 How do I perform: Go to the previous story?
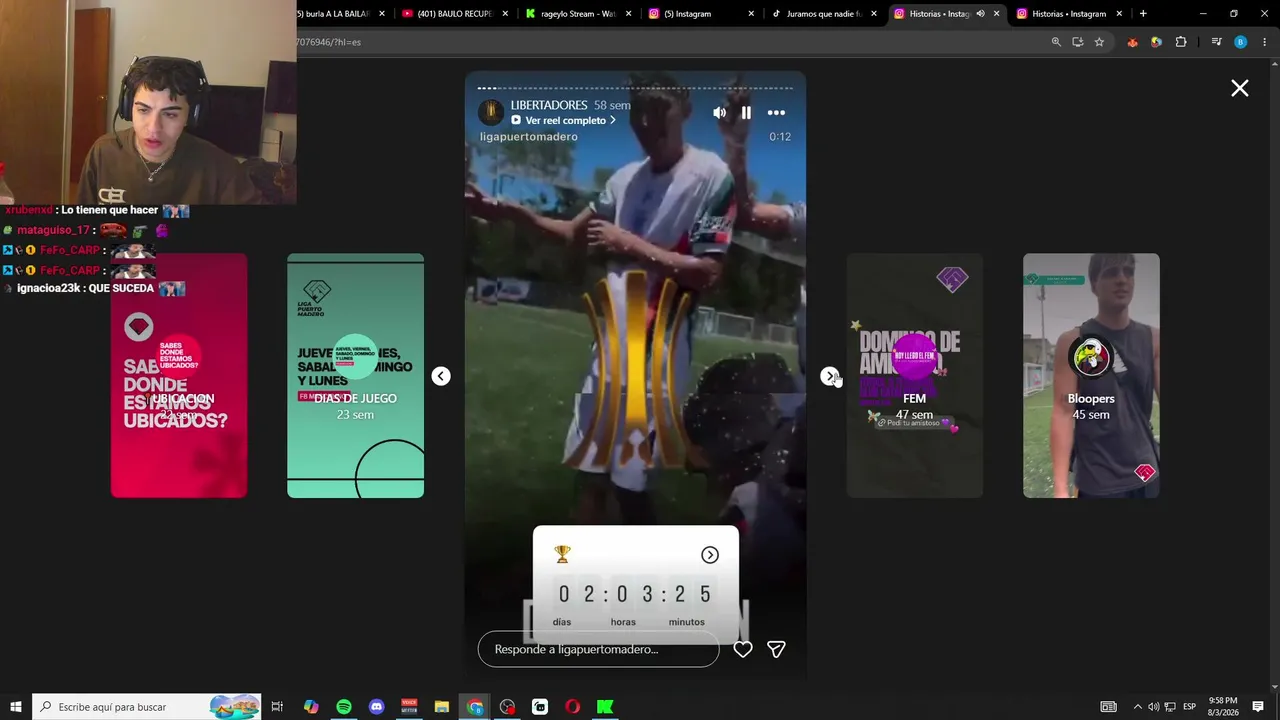click(441, 376)
